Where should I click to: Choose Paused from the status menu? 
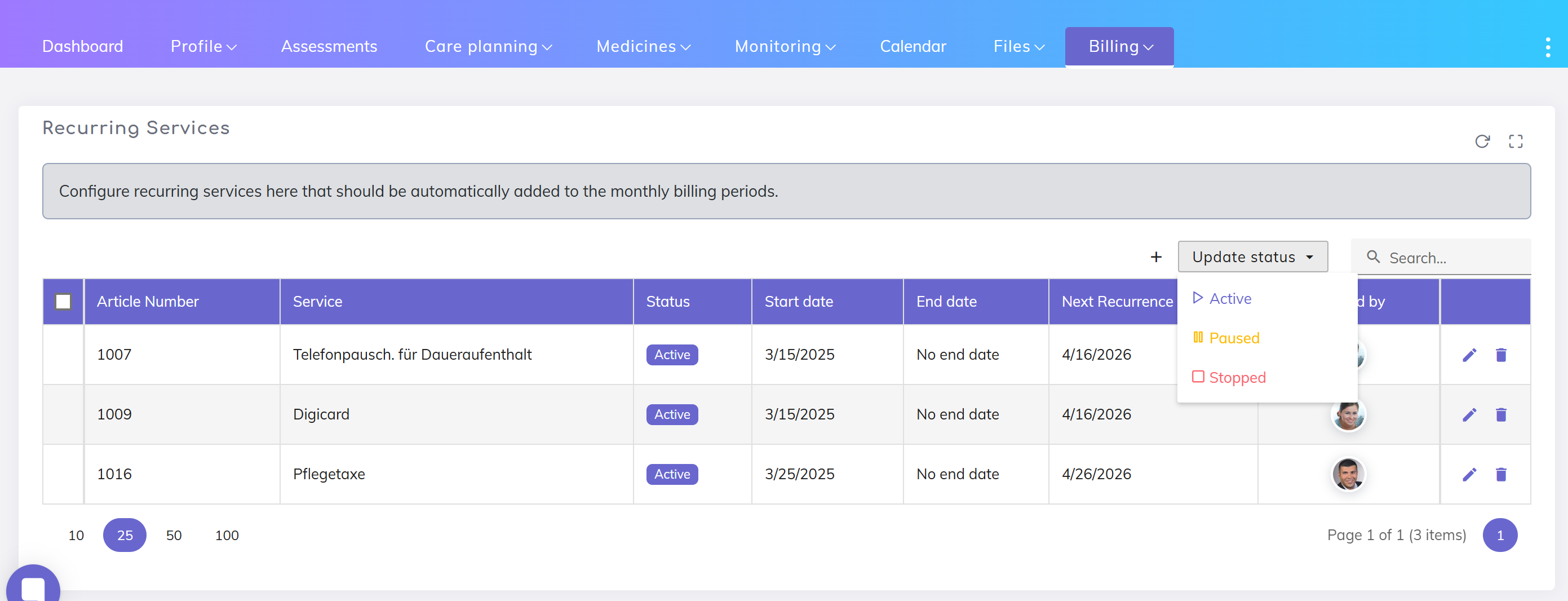(1233, 338)
